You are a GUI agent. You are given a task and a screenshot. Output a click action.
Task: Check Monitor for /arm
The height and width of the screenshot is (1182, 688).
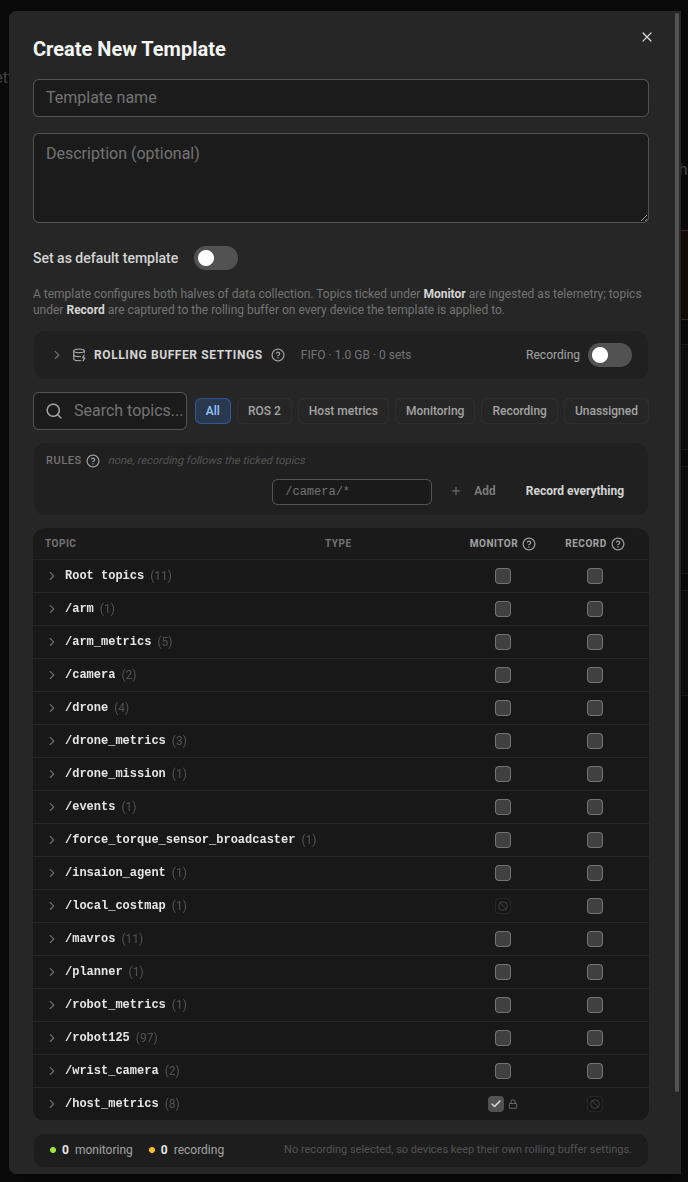coord(503,608)
